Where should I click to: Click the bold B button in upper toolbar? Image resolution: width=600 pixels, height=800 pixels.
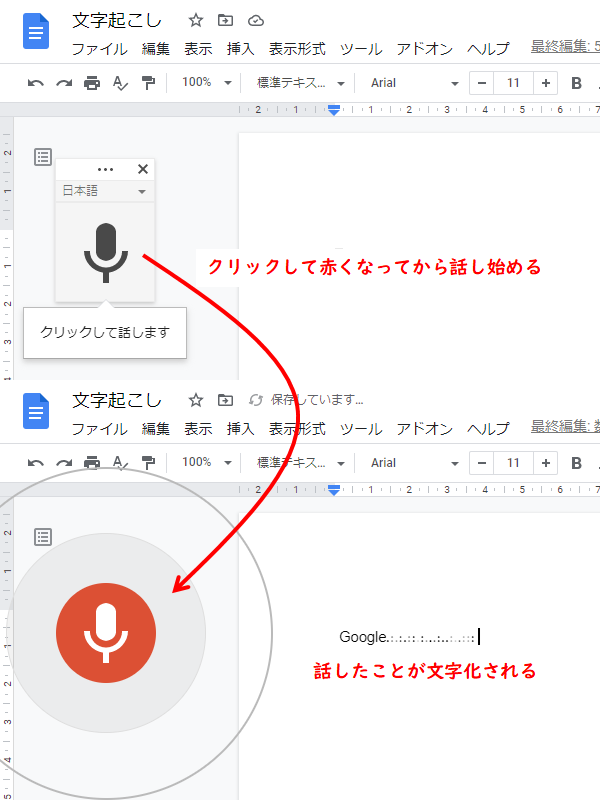click(576, 83)
